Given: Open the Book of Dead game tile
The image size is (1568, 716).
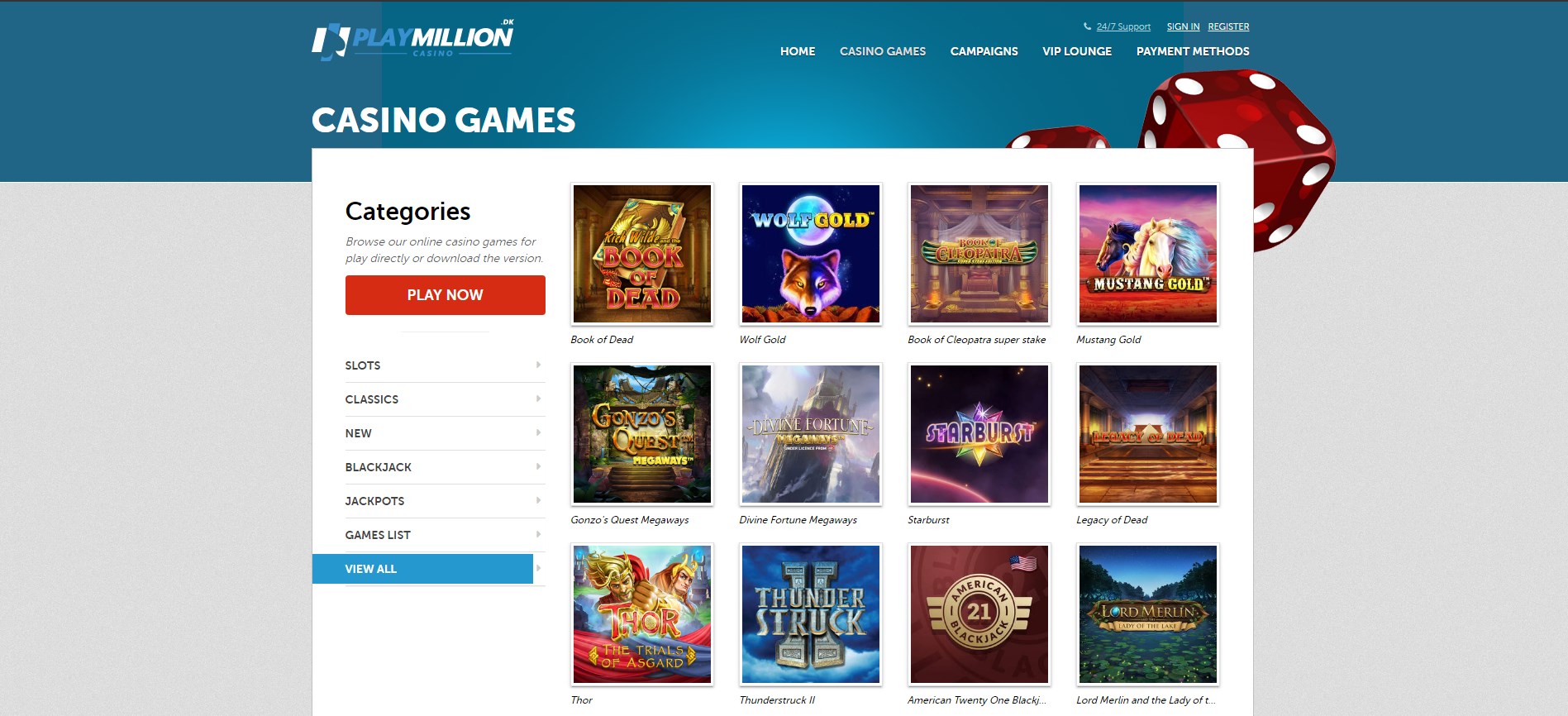Looking at the screenshot, I should click(642, 254).
